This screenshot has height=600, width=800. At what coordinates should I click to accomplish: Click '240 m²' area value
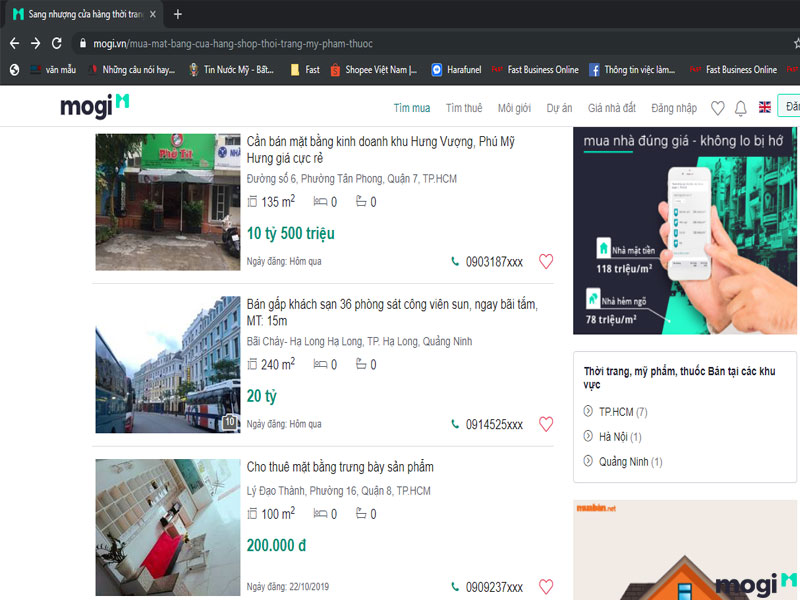(278, 364)
